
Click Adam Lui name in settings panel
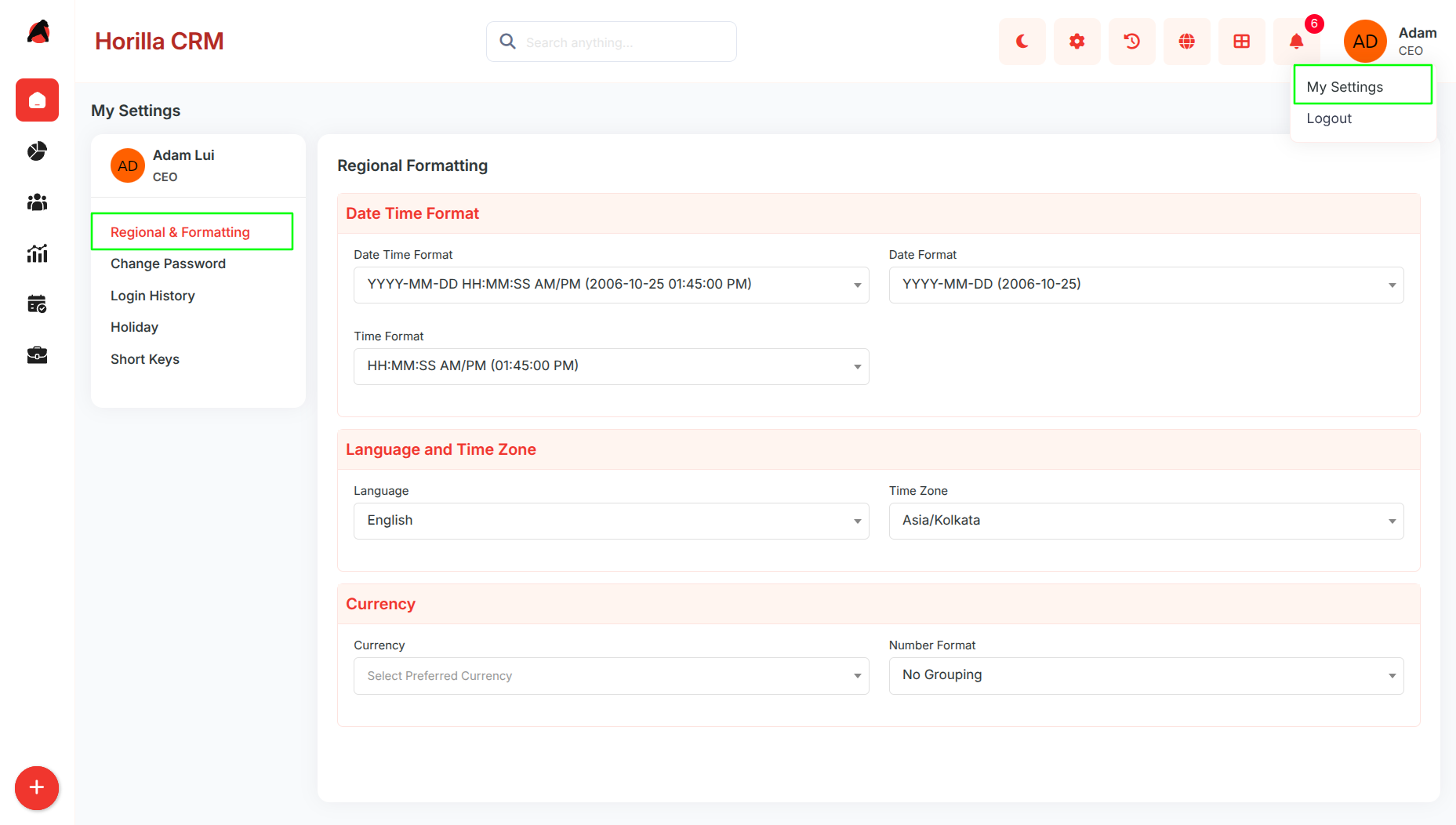click(x=183, y=155)
